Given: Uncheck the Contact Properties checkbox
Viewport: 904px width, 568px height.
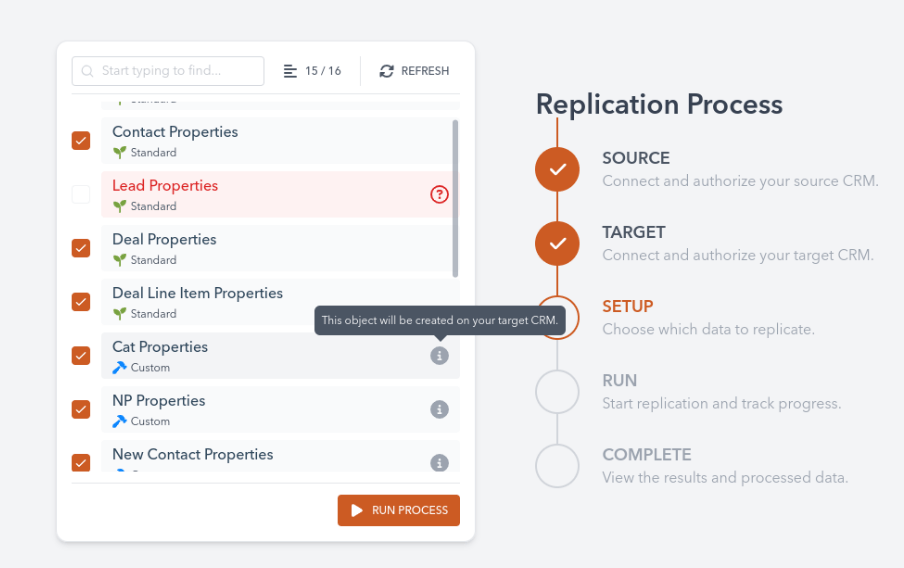Looking at the screenshot, I should coord(81,141).
